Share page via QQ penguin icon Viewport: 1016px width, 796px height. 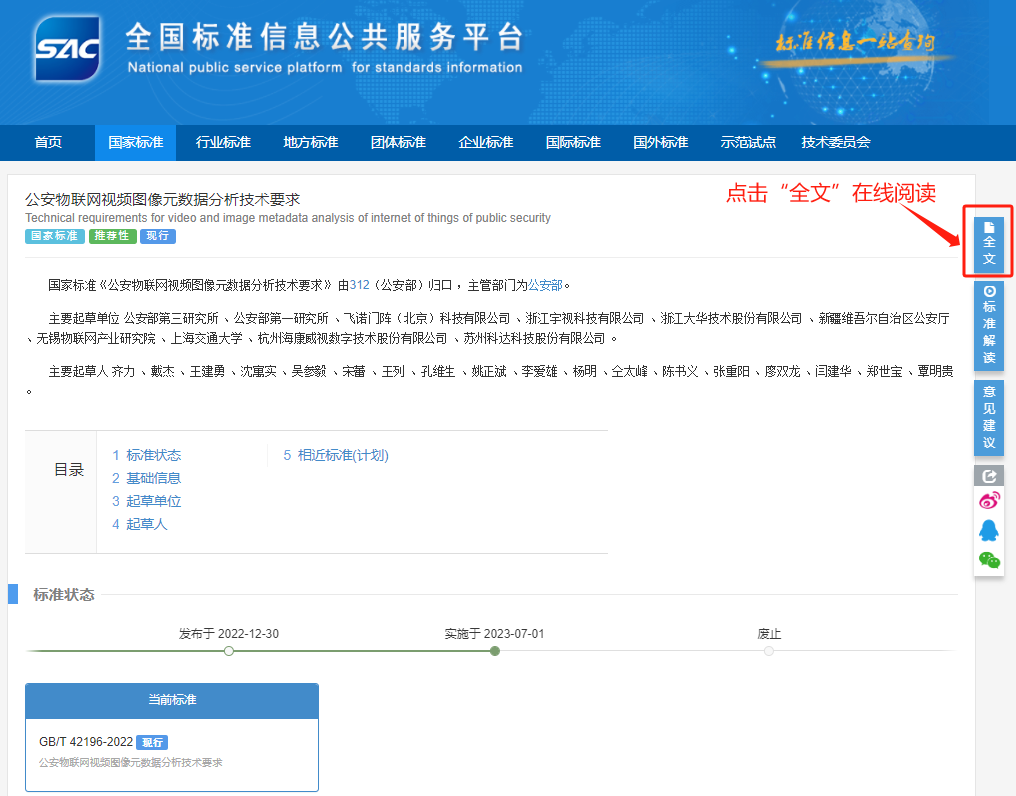point(989,530)
